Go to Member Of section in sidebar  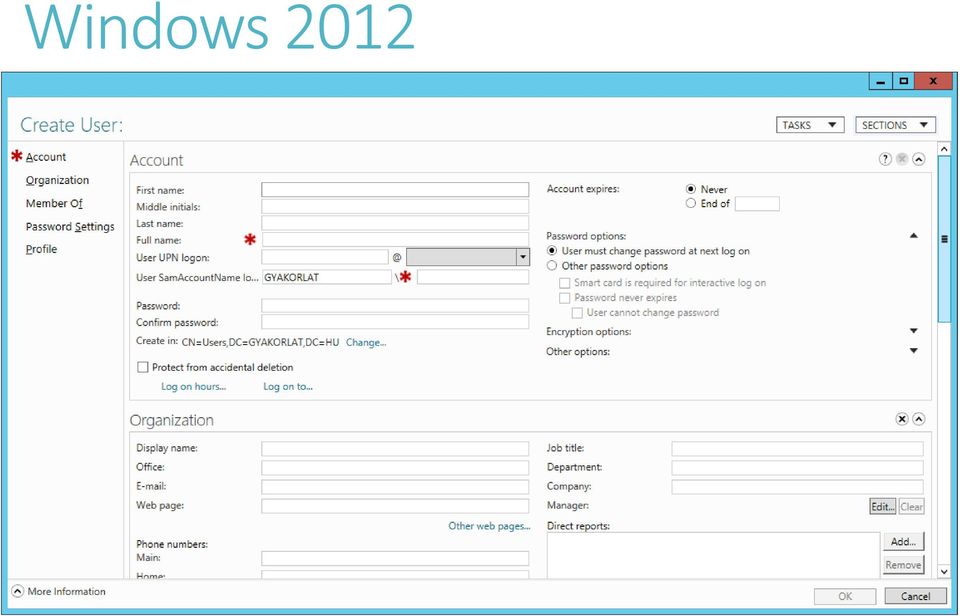pyautogui.click(x=54, y=203)
